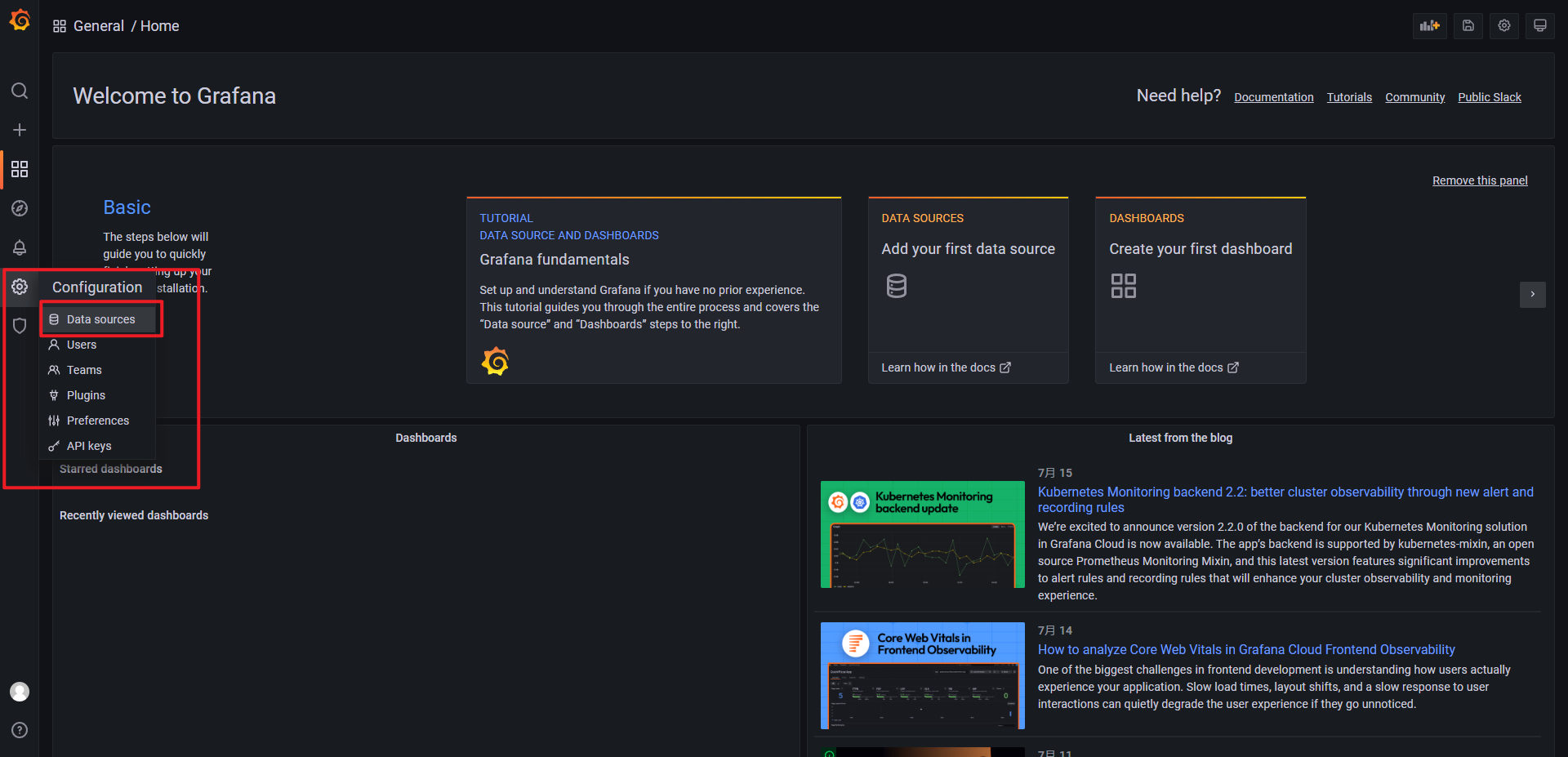Click the Basic heading
Image resolution: width=1568 pixels, height=757 pixels.
coord(127,207)
